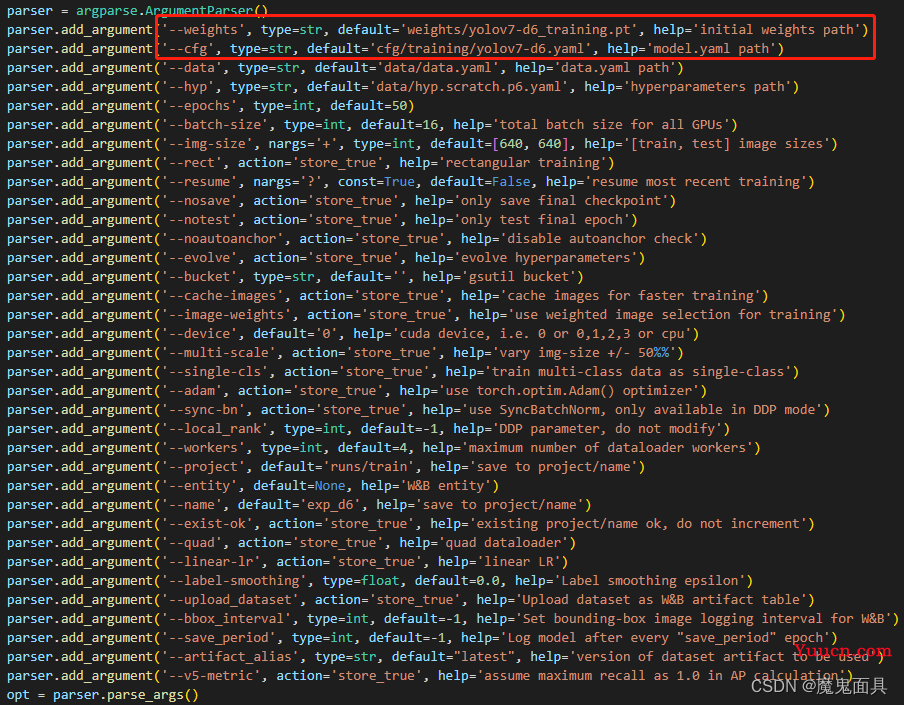904x705 pixels.
Task: Click the '--evolve' argument name
Action: (x=199, y=258)
